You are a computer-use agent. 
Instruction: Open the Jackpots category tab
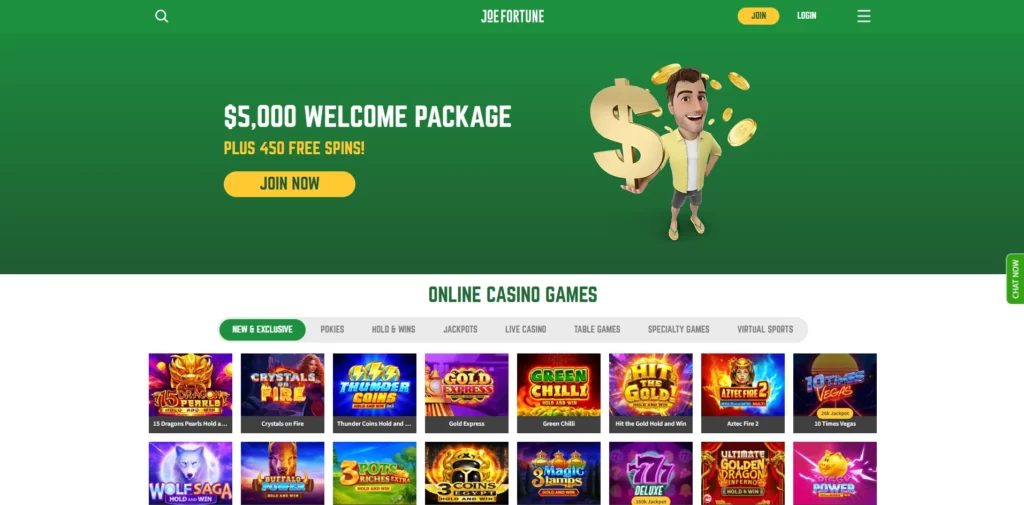[x=460, y=329]
